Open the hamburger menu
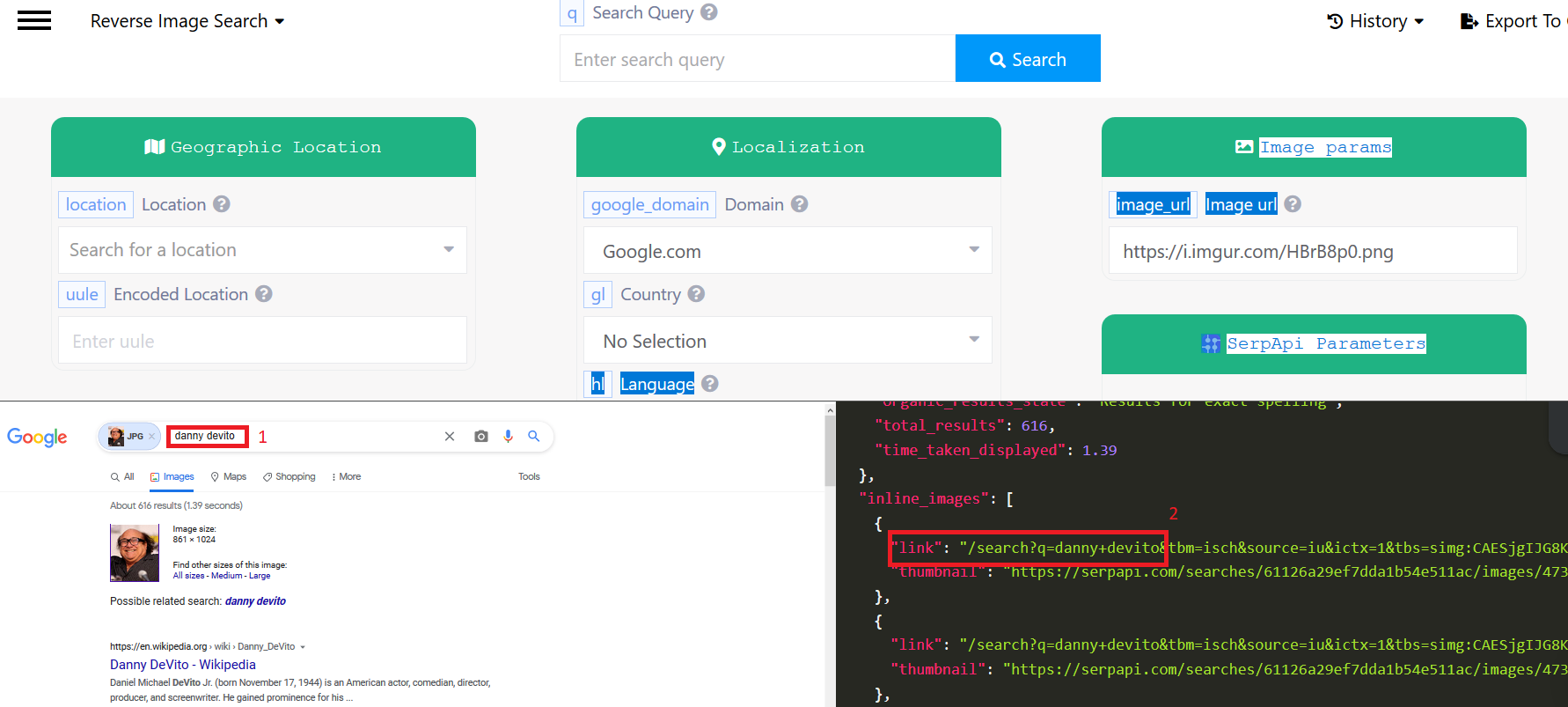 pos(34,20)
